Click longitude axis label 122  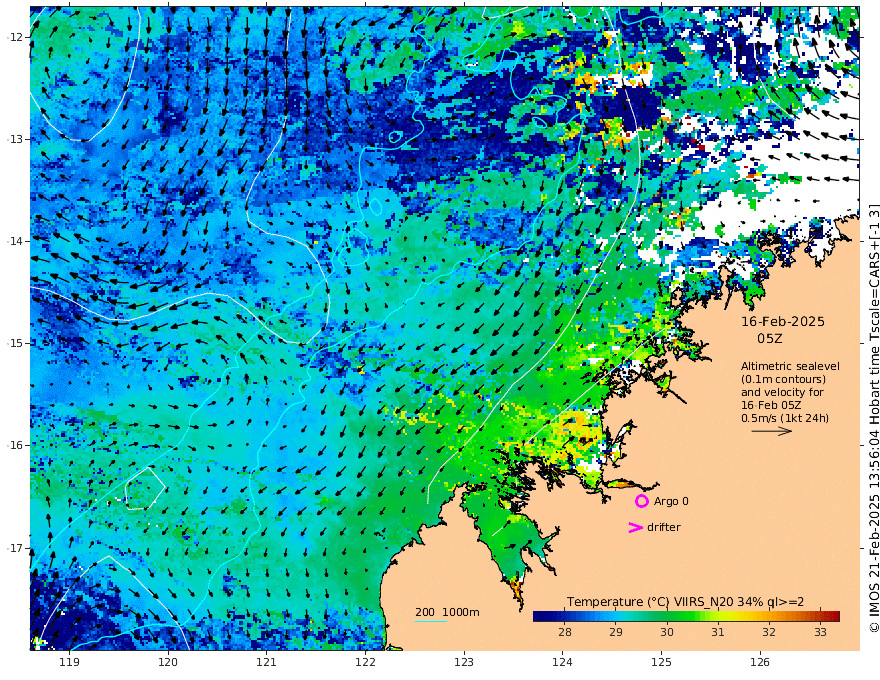(x=365, y=662)
